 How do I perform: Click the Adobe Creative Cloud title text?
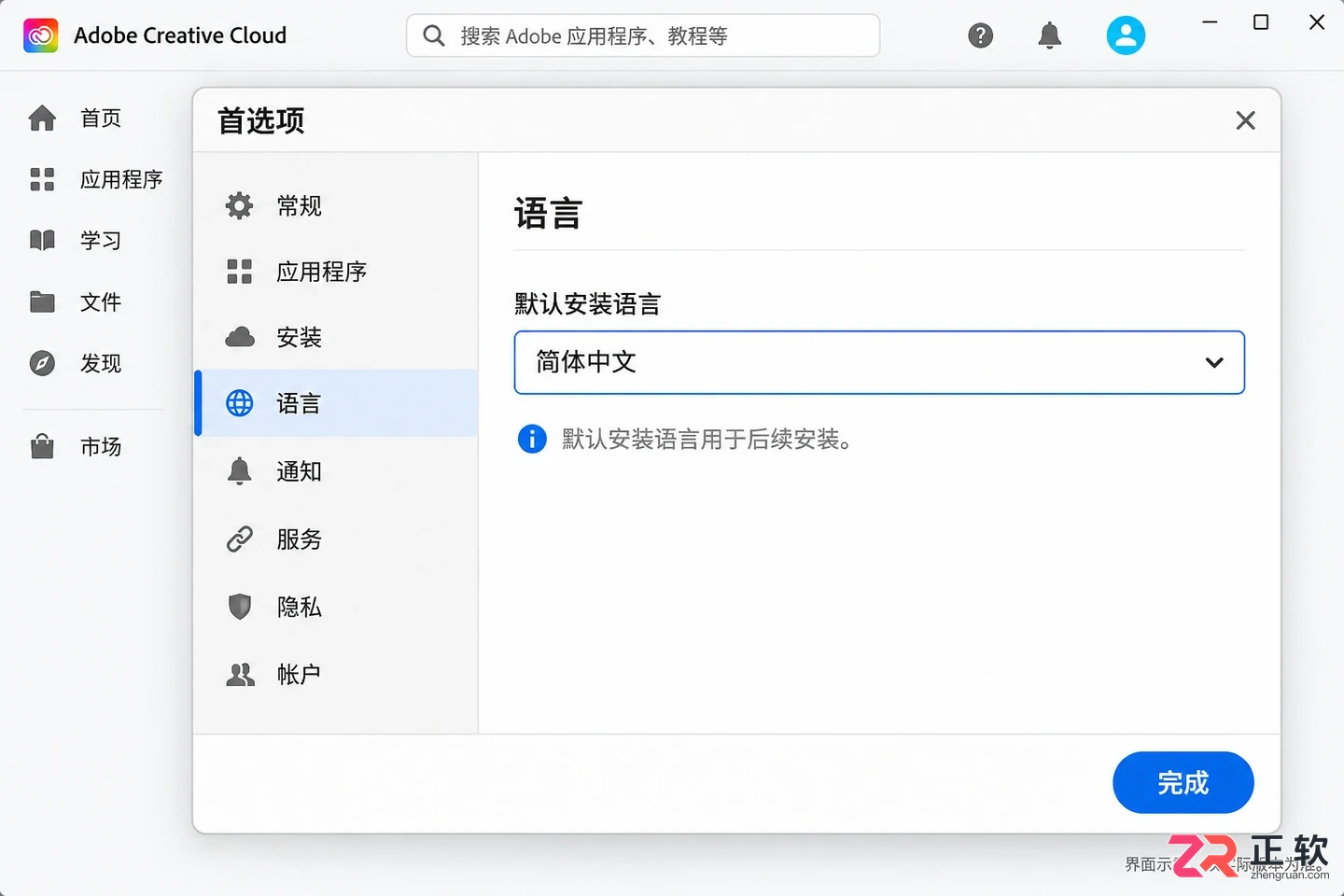point(180,35)
